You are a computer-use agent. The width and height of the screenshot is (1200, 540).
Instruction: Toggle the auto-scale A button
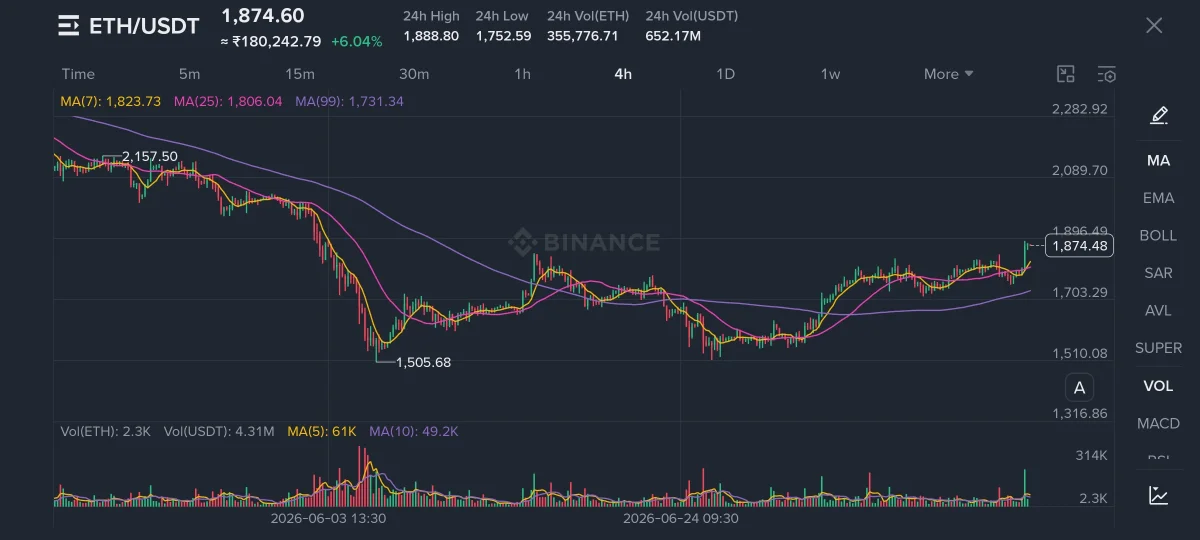(1079, 388)
